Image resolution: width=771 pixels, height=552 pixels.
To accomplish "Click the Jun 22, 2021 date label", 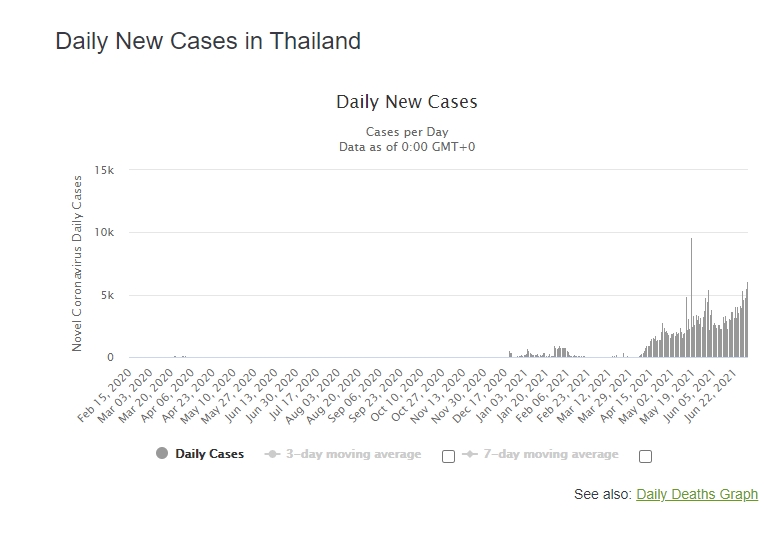I will 714,392.
